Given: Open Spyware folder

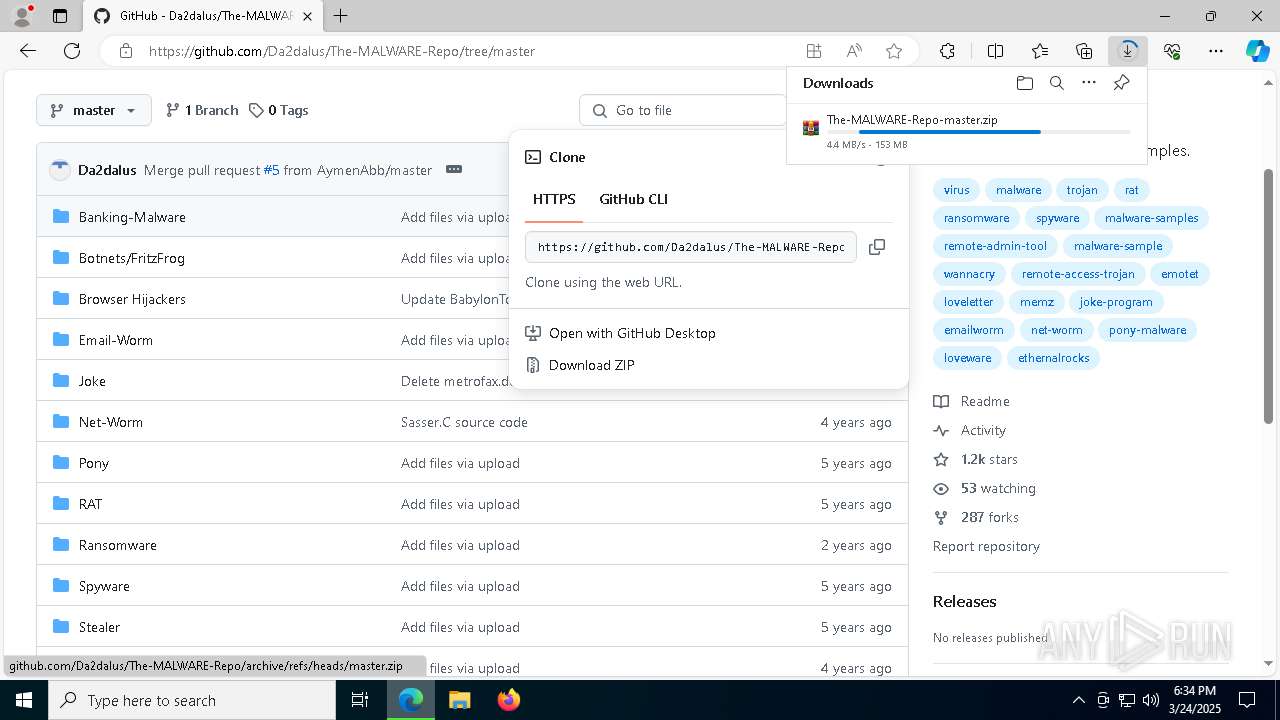Looking at the screenshot, I should pos(104,586).
